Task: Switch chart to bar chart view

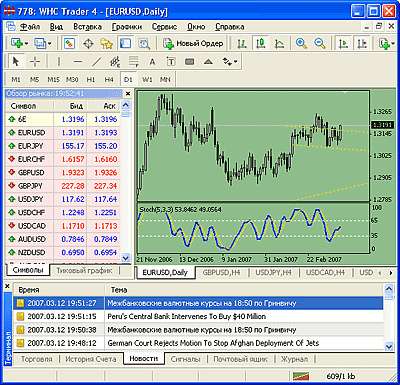Action: 242,43
